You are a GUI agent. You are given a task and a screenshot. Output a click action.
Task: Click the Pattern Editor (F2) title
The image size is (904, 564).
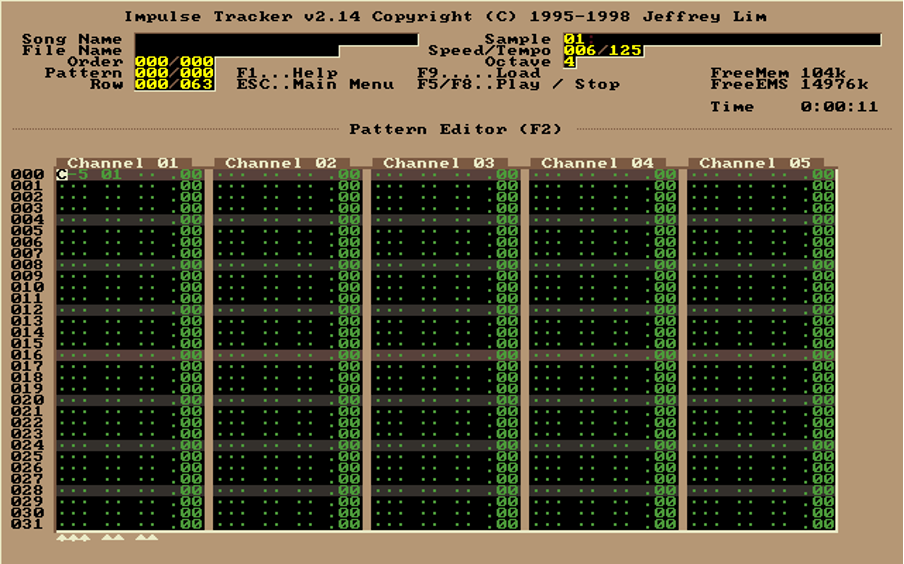pyautogui.click(x=455, y=129)
